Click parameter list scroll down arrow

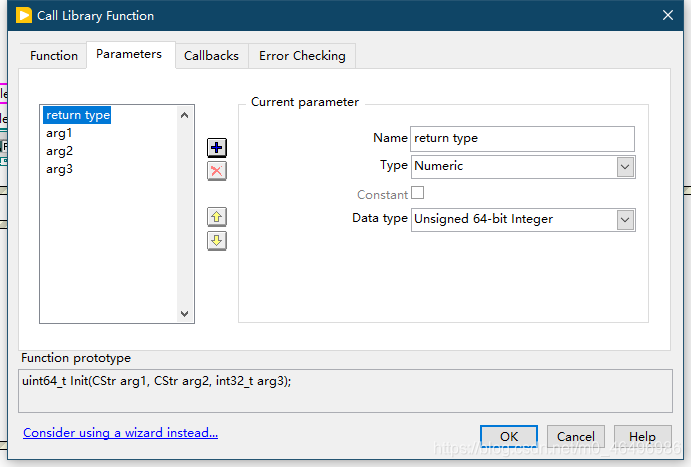pos(185,314)
